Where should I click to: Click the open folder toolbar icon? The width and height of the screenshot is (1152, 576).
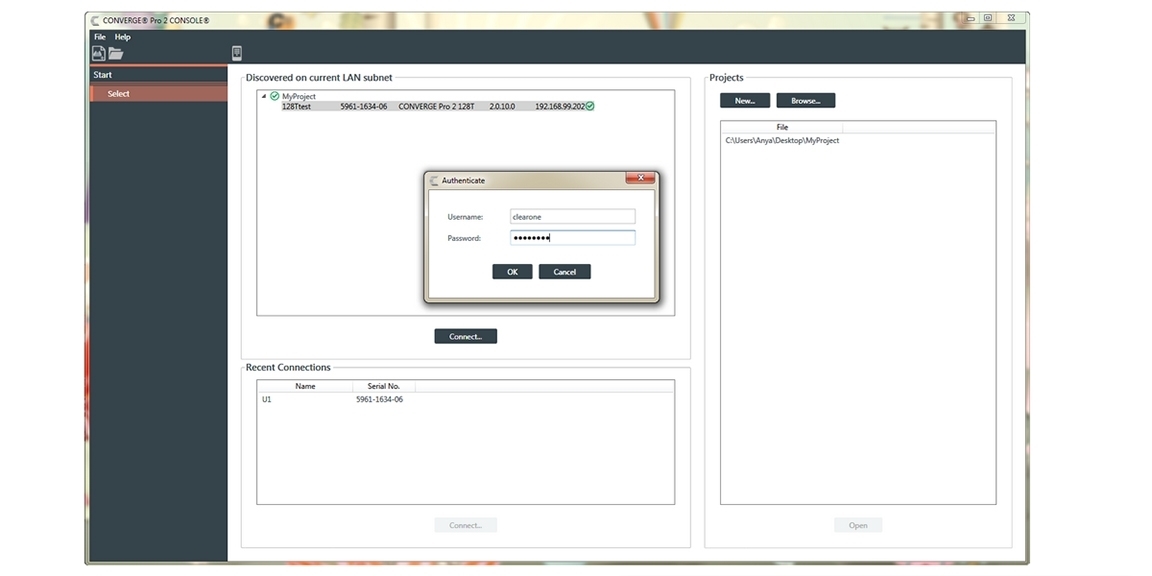(116, 54)
